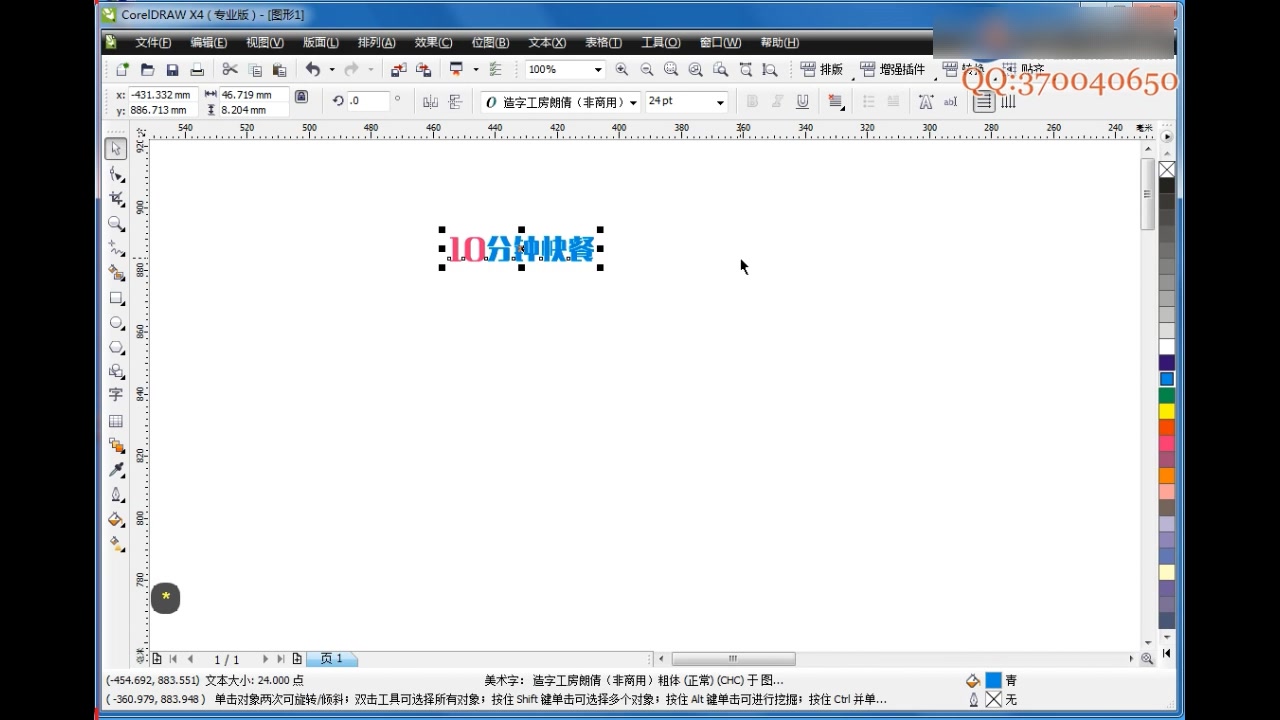Select the Outline pen tool

point(116,495)
